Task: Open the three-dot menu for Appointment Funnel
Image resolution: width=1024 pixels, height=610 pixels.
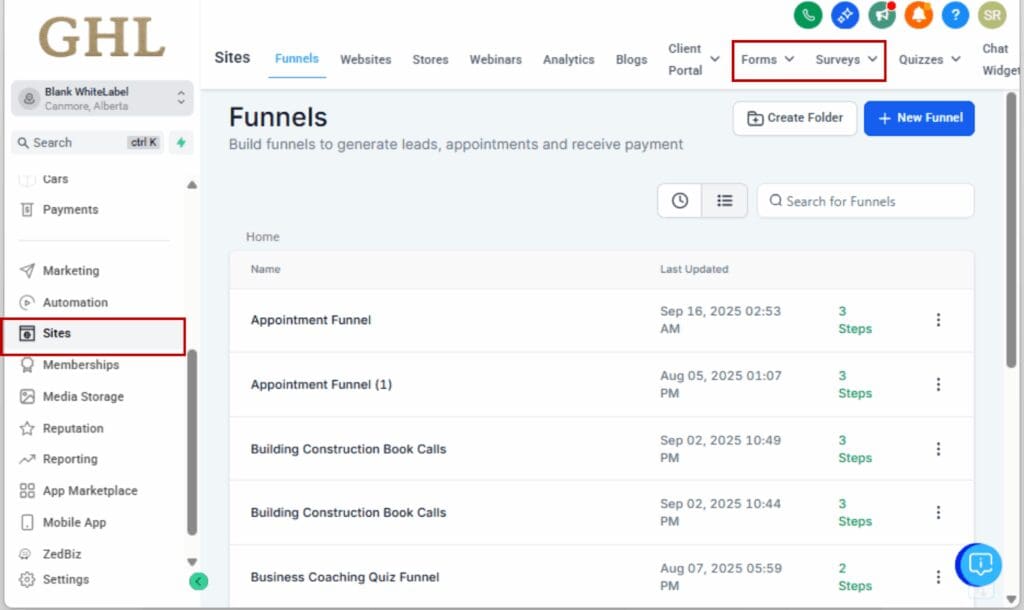Action: (938, 319)
